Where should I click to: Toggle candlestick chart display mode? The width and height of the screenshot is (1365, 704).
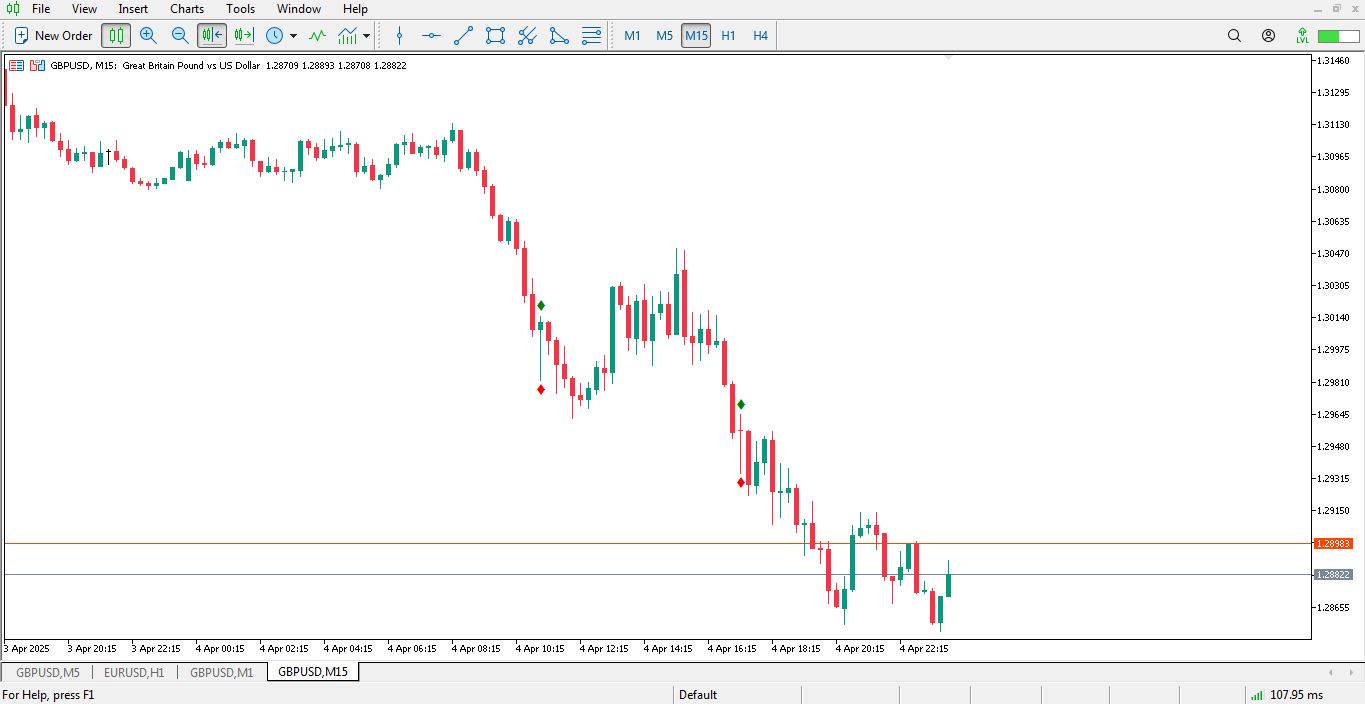(x=116, y=36)
